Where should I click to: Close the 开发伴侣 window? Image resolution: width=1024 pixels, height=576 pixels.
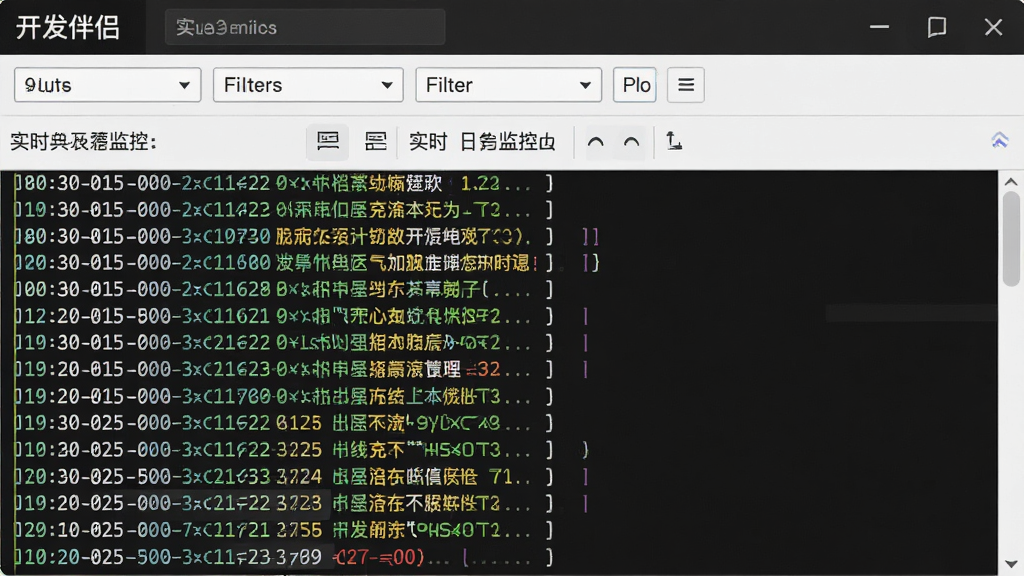click(993, 27)
